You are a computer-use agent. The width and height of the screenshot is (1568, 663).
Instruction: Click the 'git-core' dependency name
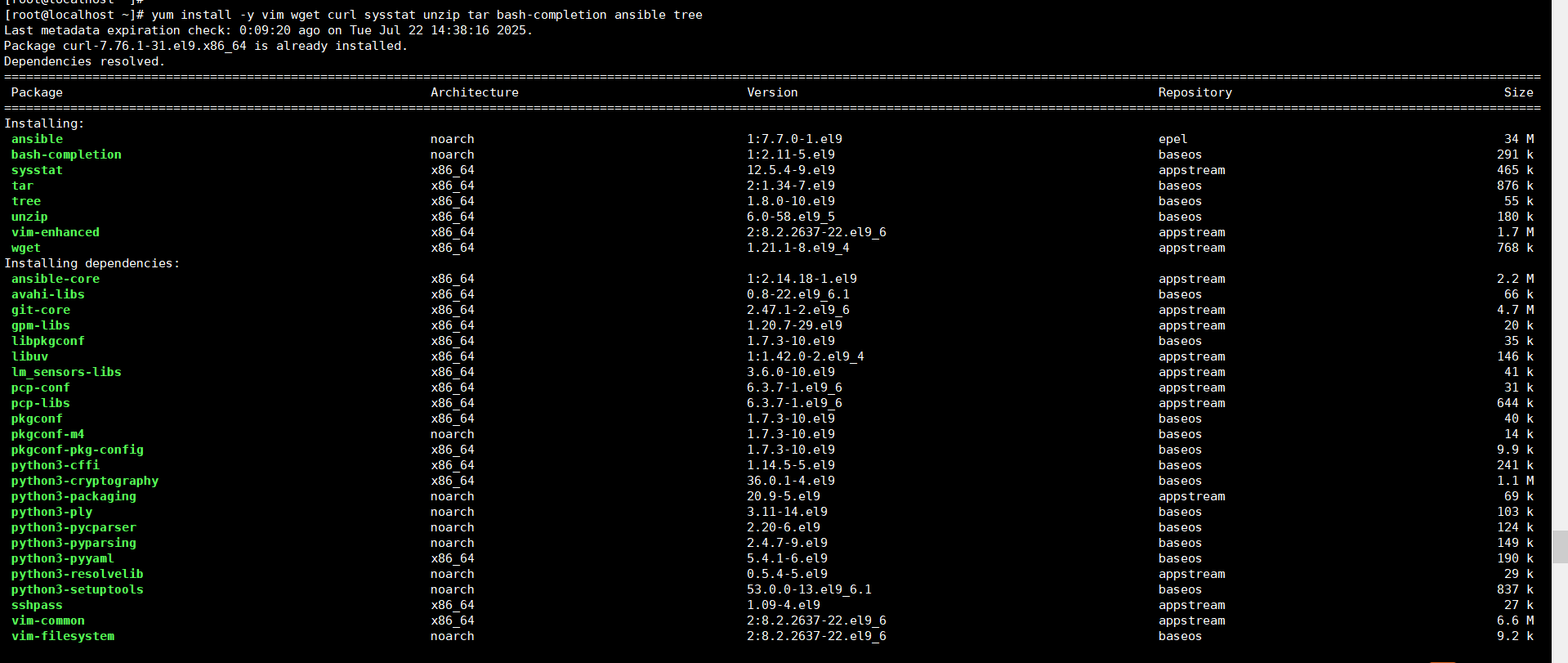pos(41,310)
